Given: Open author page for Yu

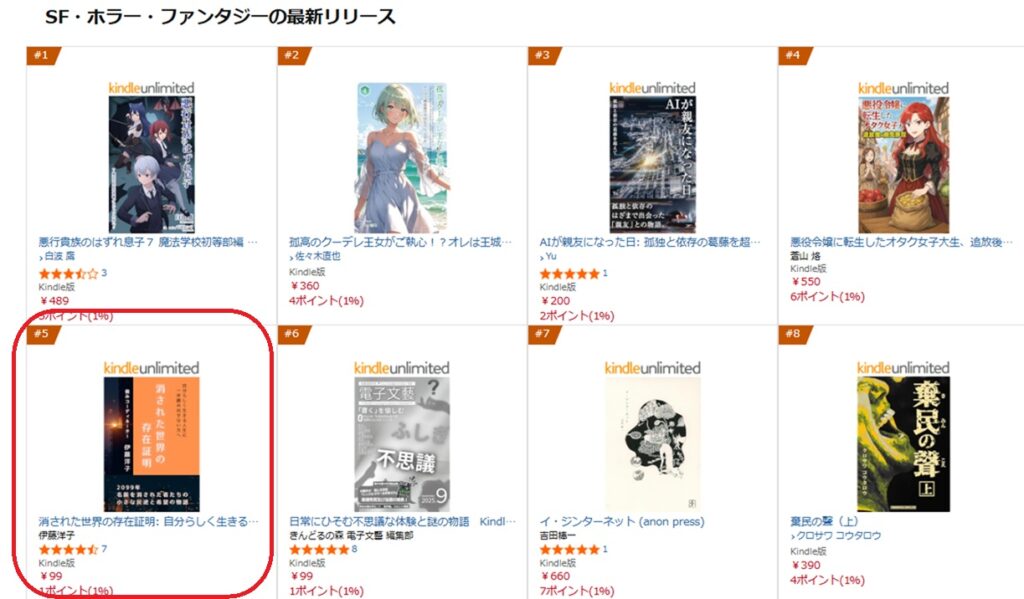Looking at the screenshot, I should coord(551,257).
